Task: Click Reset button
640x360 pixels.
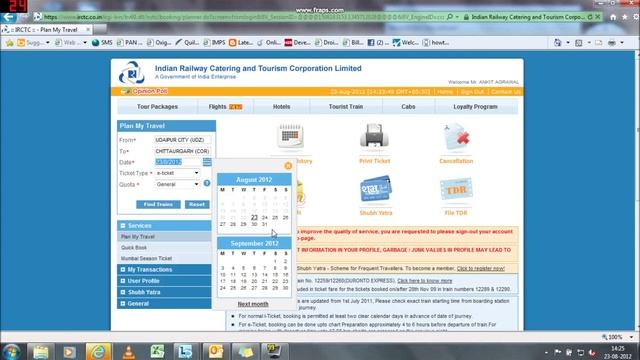Action: click(x=197, y=204)
